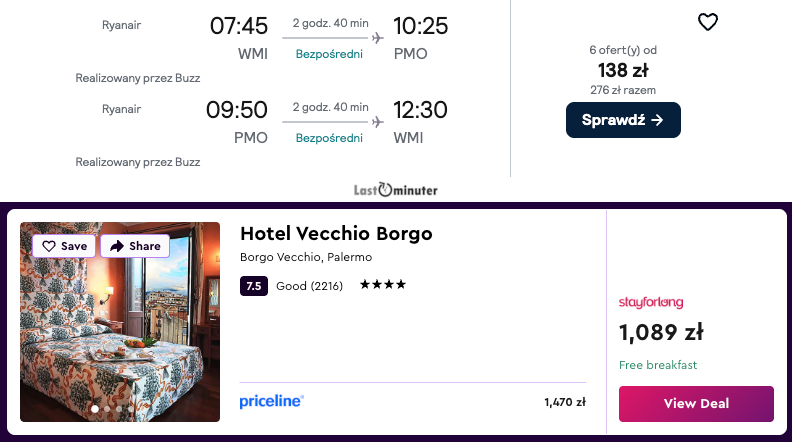
Task: Click the stayforlong logo
Action: (x=651, y=302)
